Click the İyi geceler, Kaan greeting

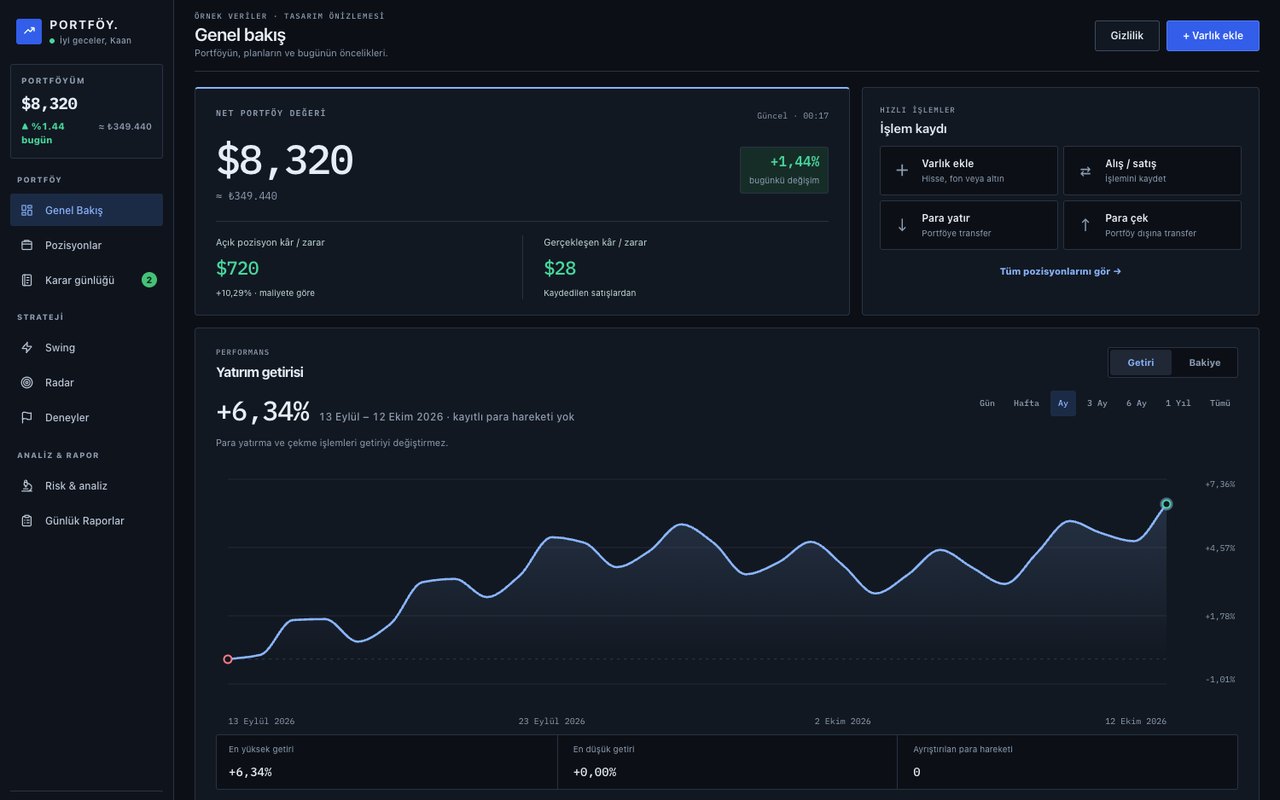click(95, 41)
